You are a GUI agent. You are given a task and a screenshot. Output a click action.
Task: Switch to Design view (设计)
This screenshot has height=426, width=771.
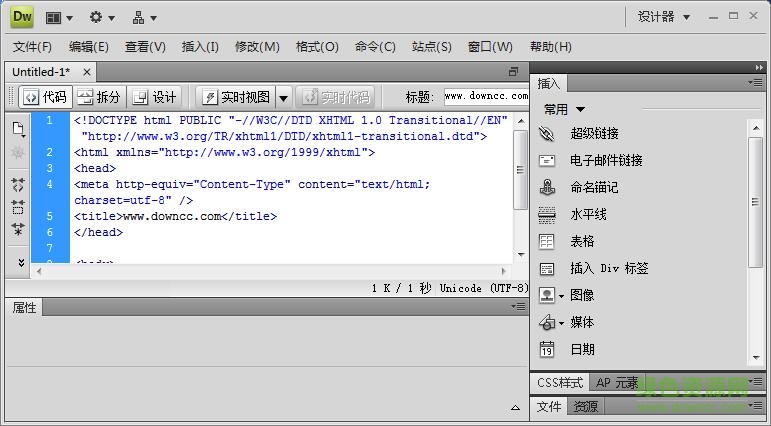[x=155, y=97]
